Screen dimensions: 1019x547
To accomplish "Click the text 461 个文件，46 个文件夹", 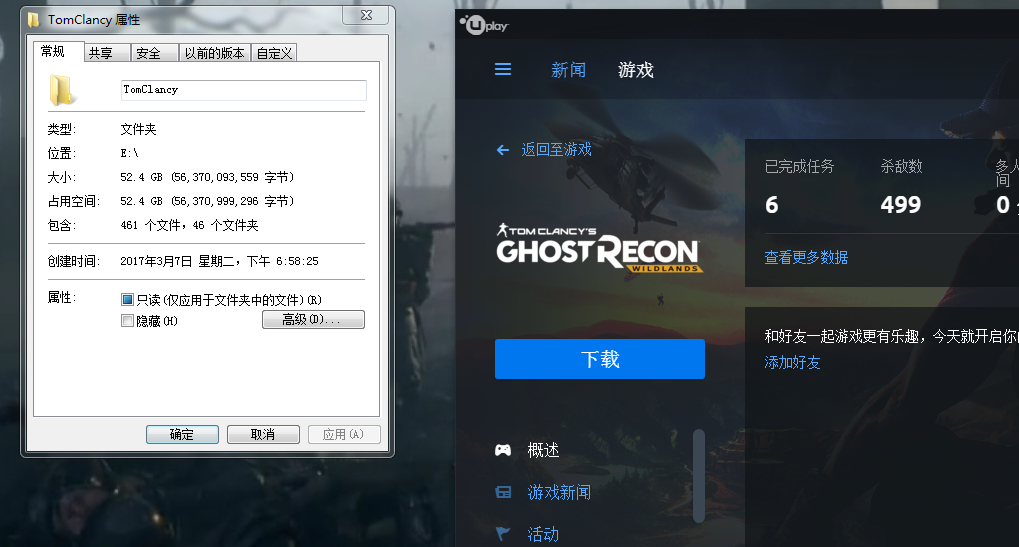I will tap(189, 225).
